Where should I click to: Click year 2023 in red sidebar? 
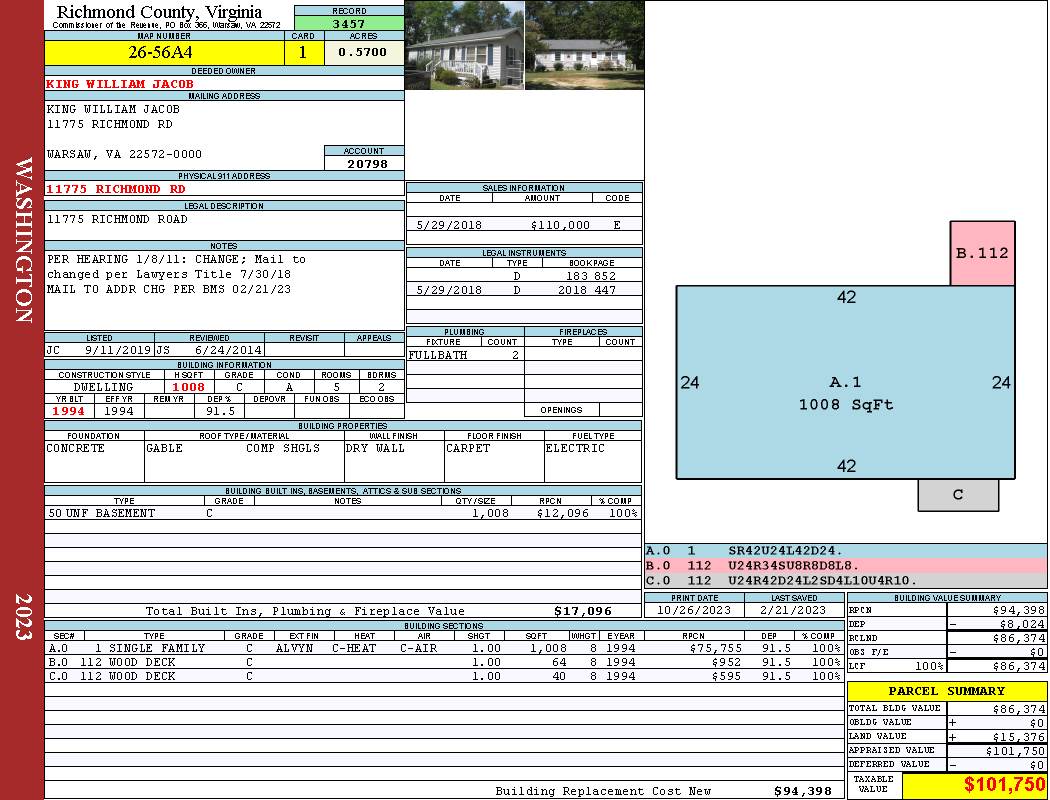point(23,617)
